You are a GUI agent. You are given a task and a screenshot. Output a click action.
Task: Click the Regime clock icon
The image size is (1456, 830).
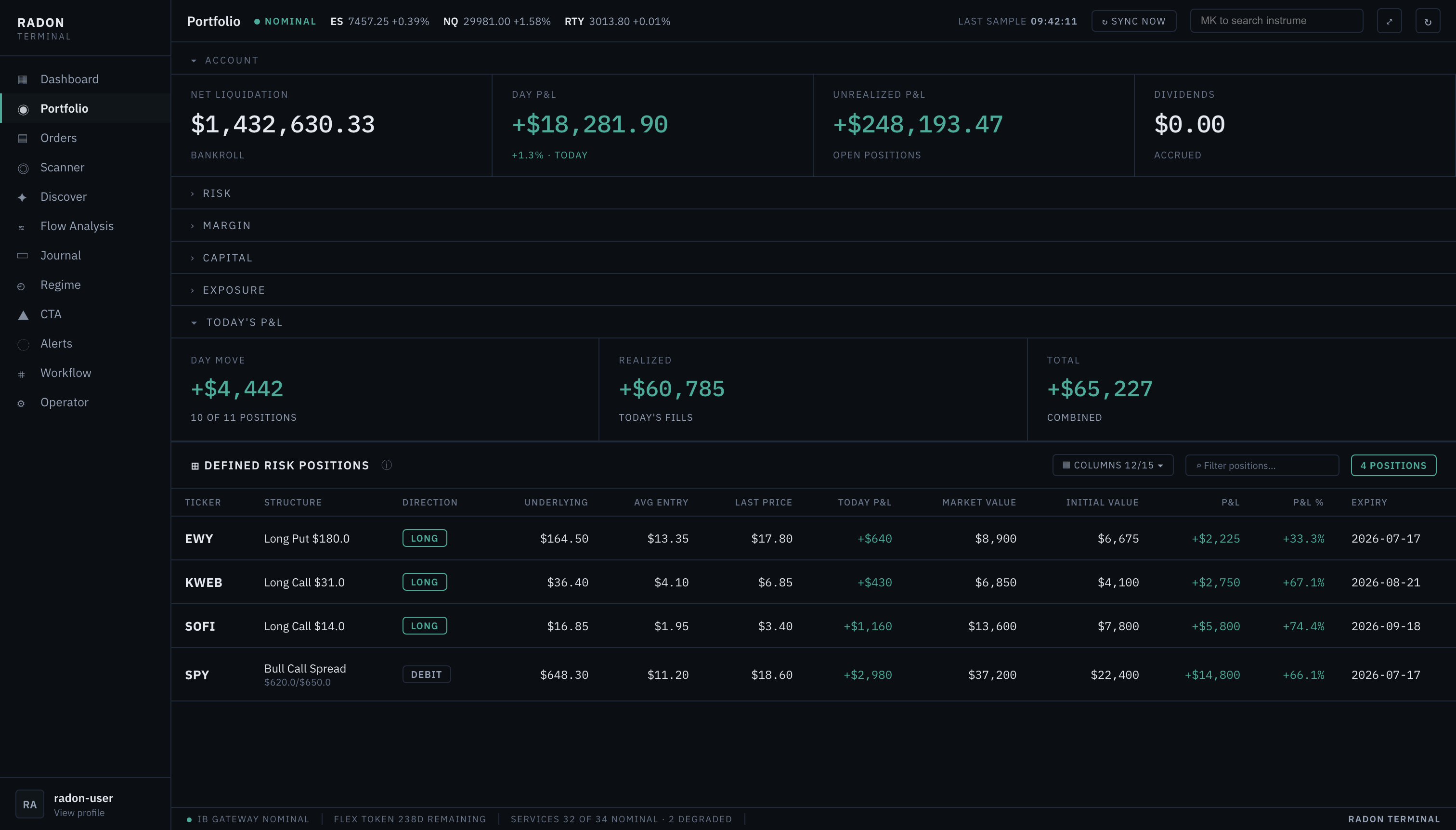tap(21, 286)
